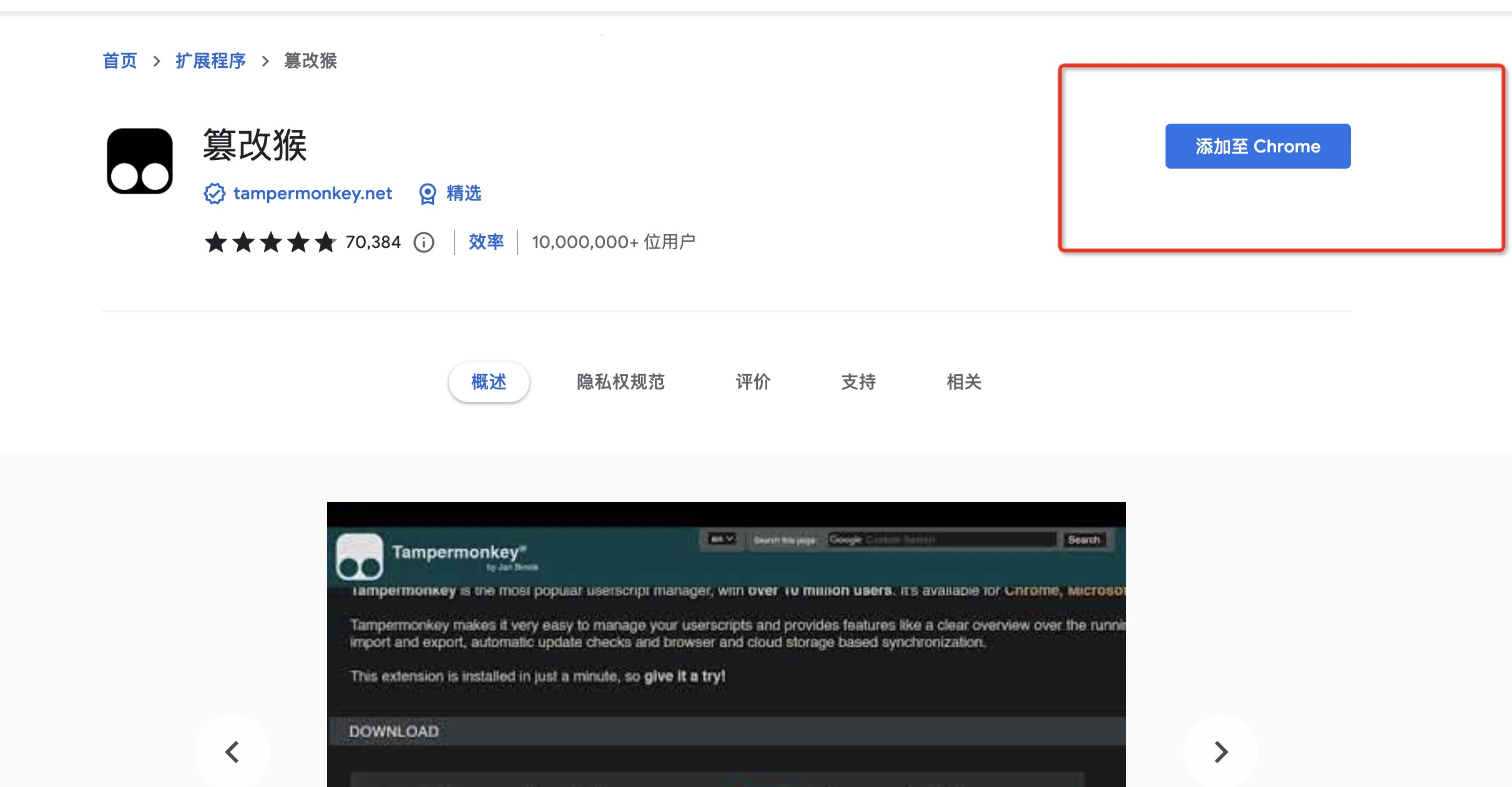
Task: Open the 隐私权规范 privacy tab
Action: pos(620,382)
